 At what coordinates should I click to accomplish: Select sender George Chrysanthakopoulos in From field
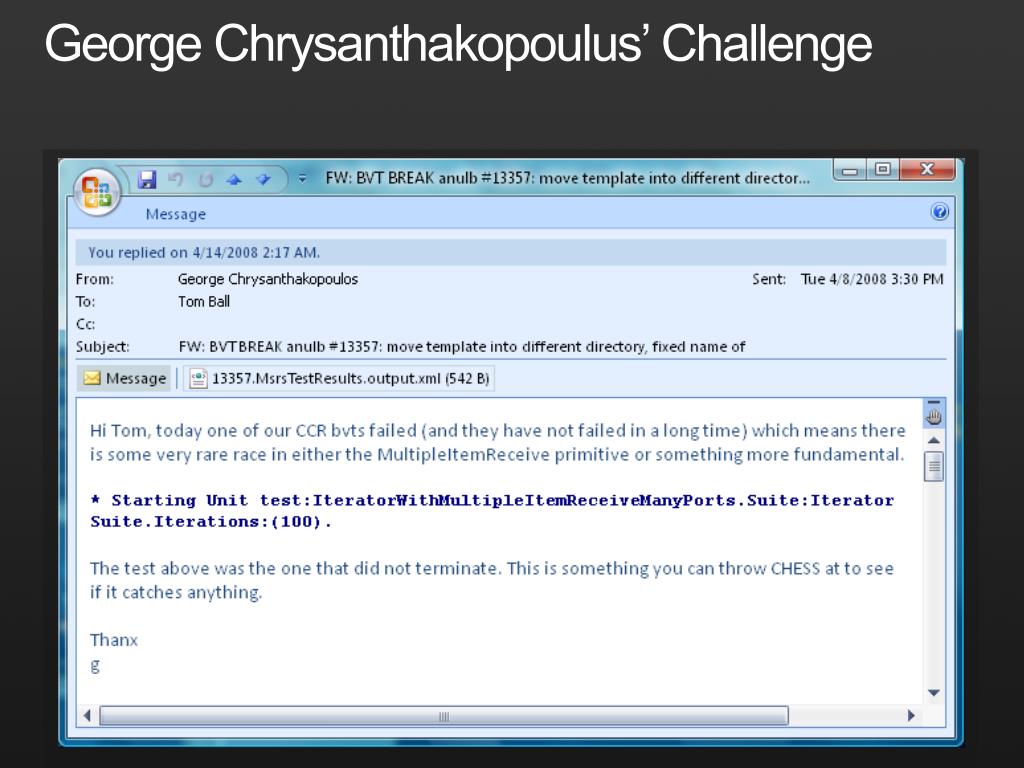[268, 279]
